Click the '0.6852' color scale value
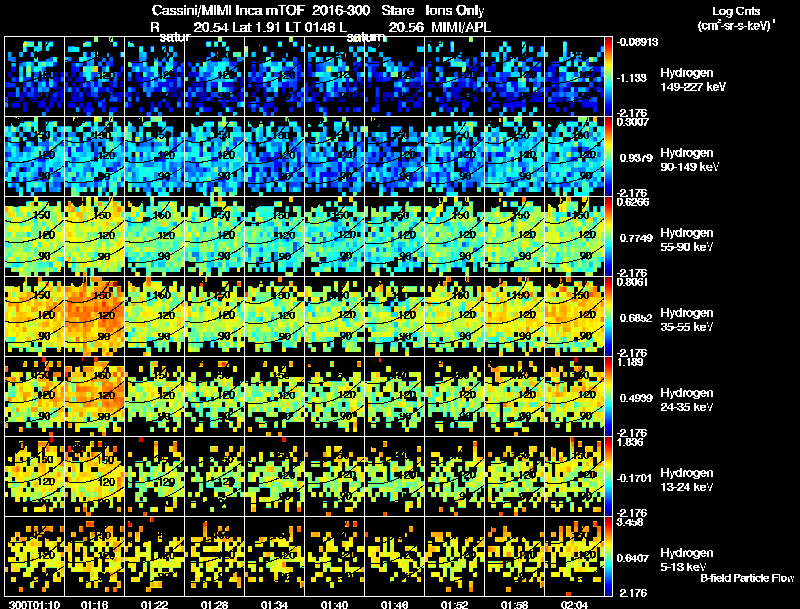Viewport: 800px width, 609px height. [636, 318]
